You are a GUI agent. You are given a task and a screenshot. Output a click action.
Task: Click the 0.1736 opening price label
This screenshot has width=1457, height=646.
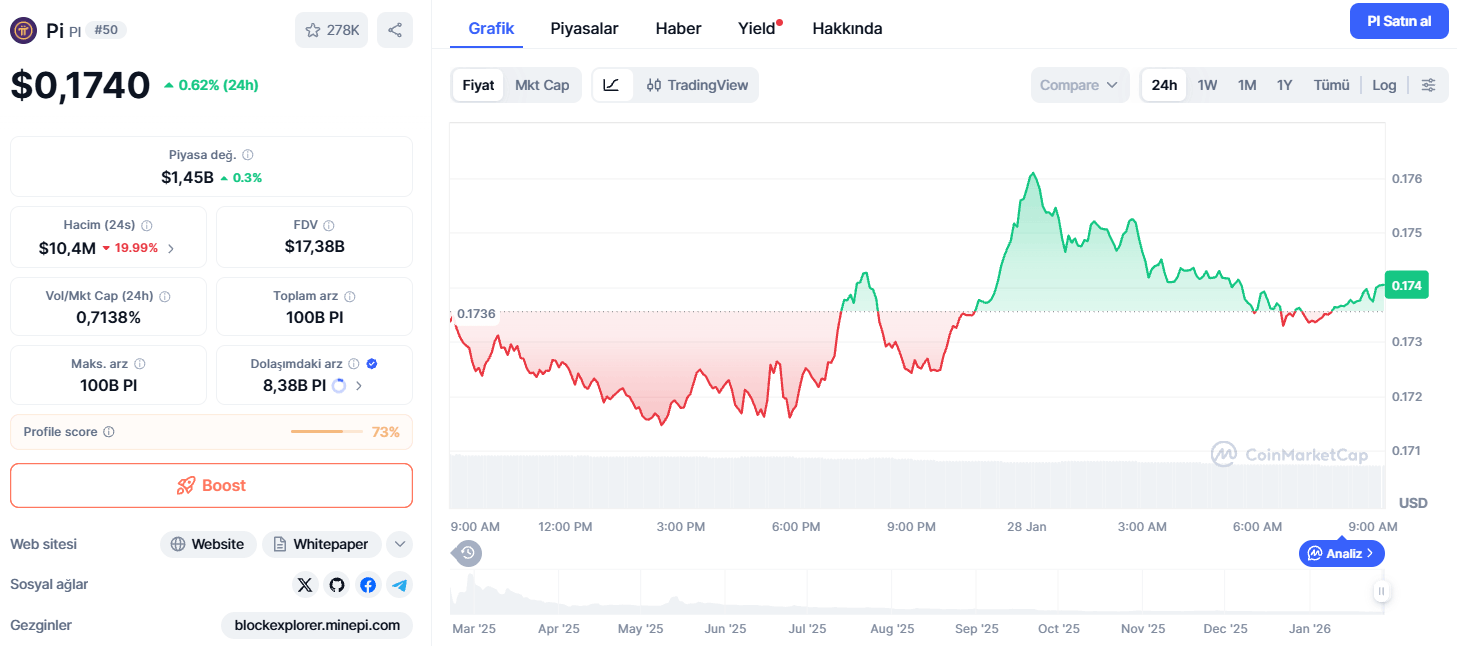(x=476, y=313)
